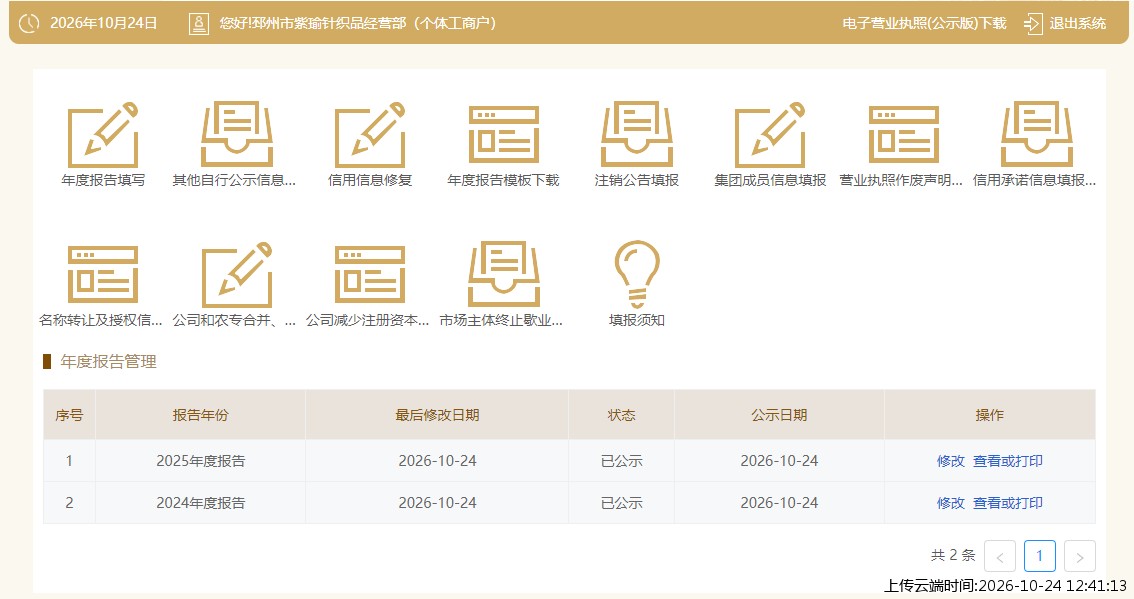This screenshot has width=1134, height=599.
Task: Click the 状态 column header
Action: [x=621, y=415]
